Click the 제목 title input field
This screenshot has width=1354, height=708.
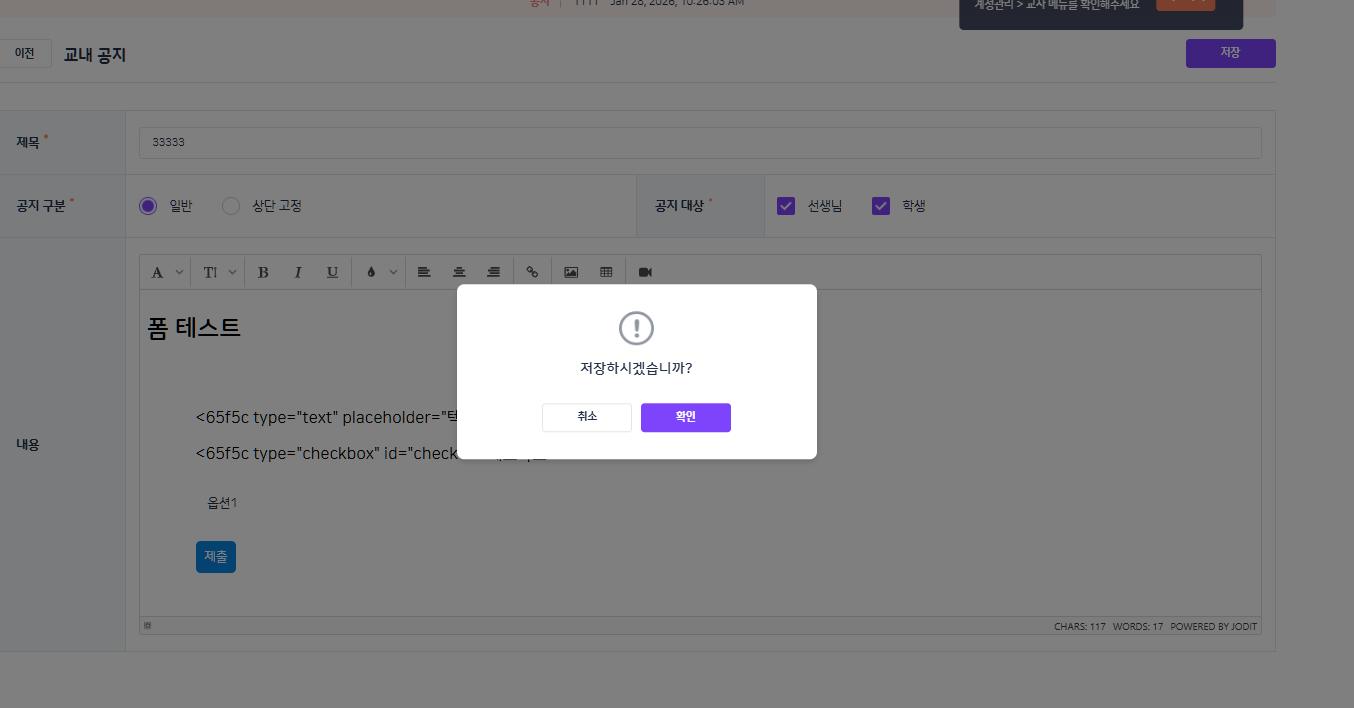pyautogui.click(x=700, y=143)
